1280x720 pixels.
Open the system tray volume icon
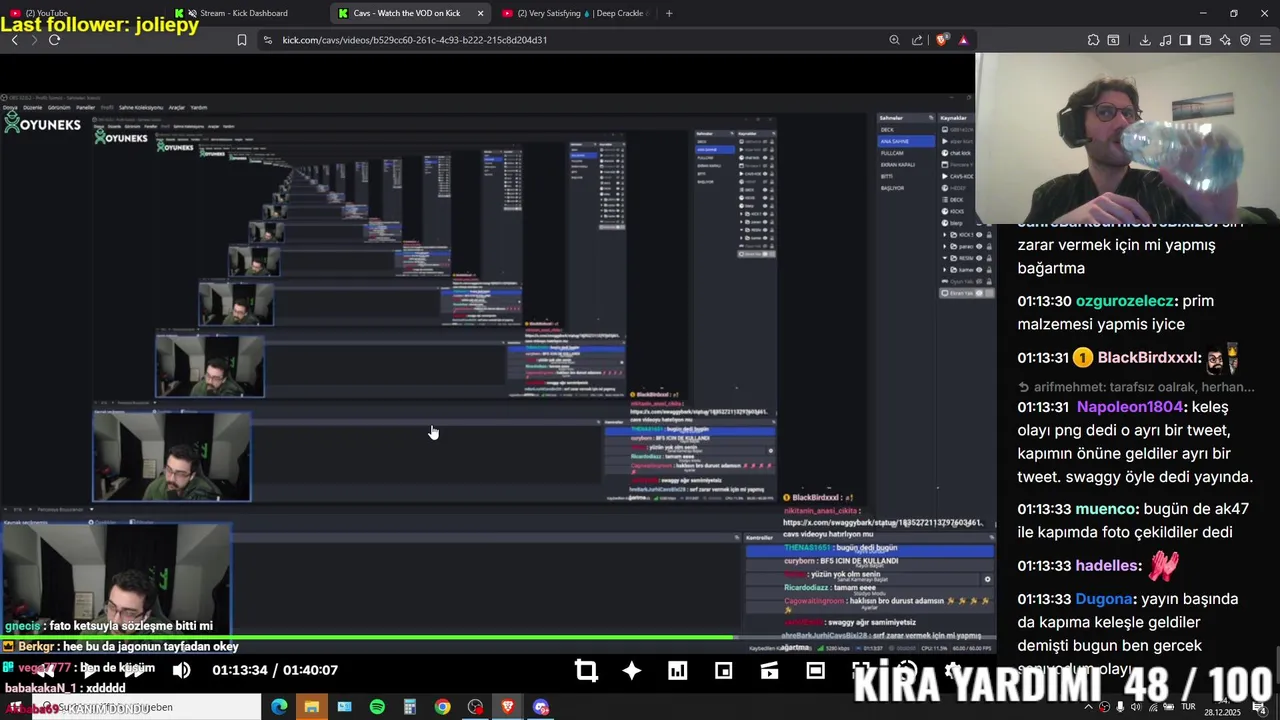[1136, 707]
